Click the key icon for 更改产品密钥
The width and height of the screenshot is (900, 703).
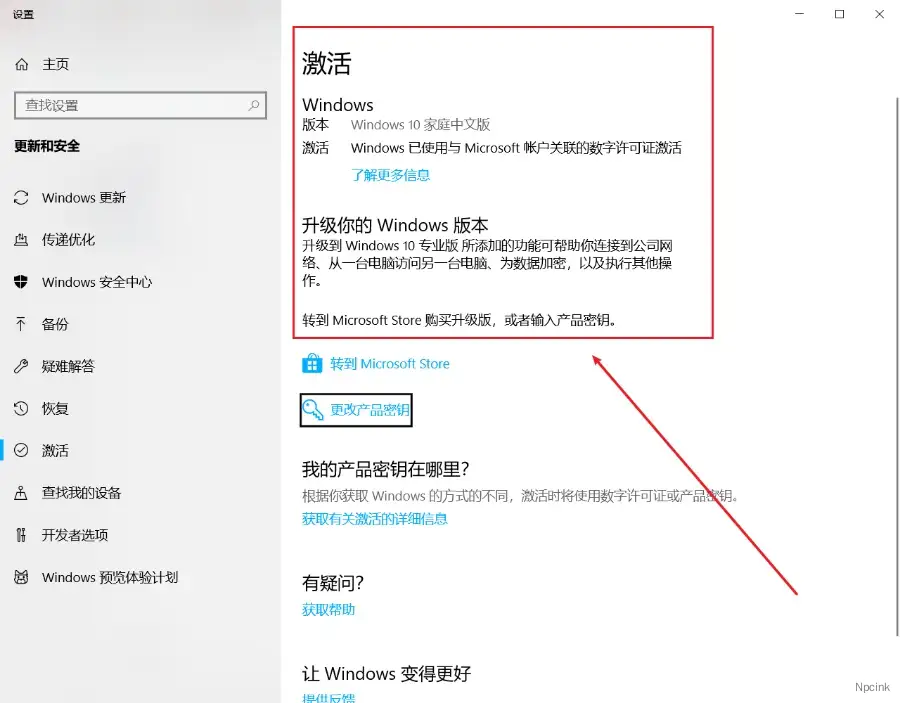[314, 410]
